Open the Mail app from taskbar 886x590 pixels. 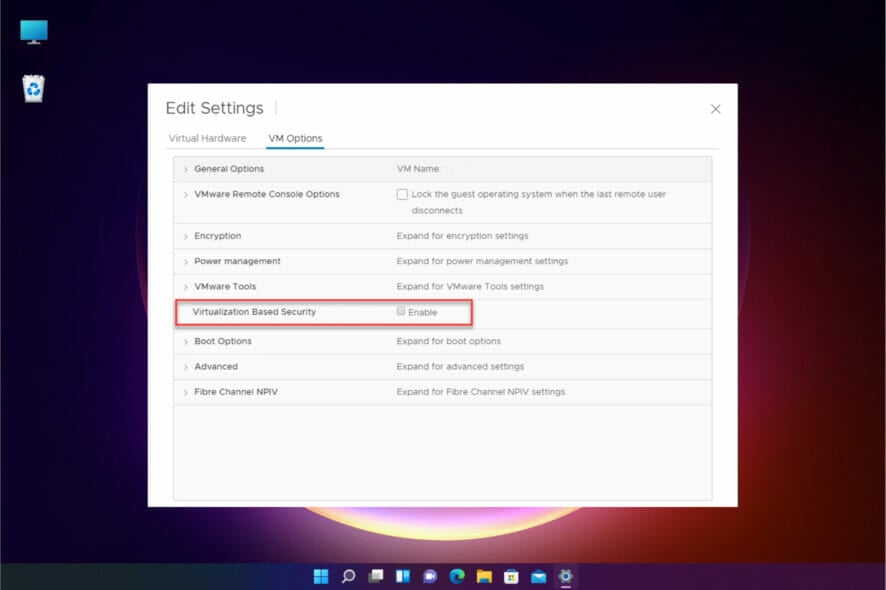point(538,576)
